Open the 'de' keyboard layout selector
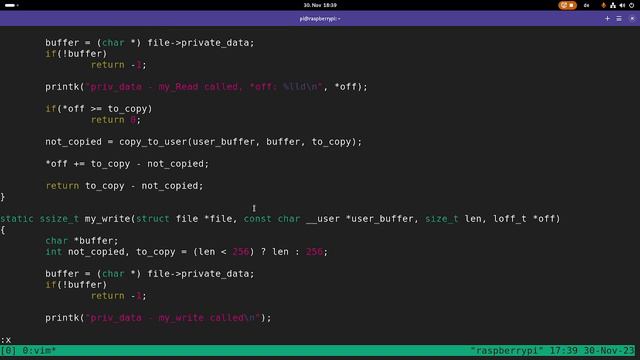Viewport: 640px width, 360px height. 587,5
